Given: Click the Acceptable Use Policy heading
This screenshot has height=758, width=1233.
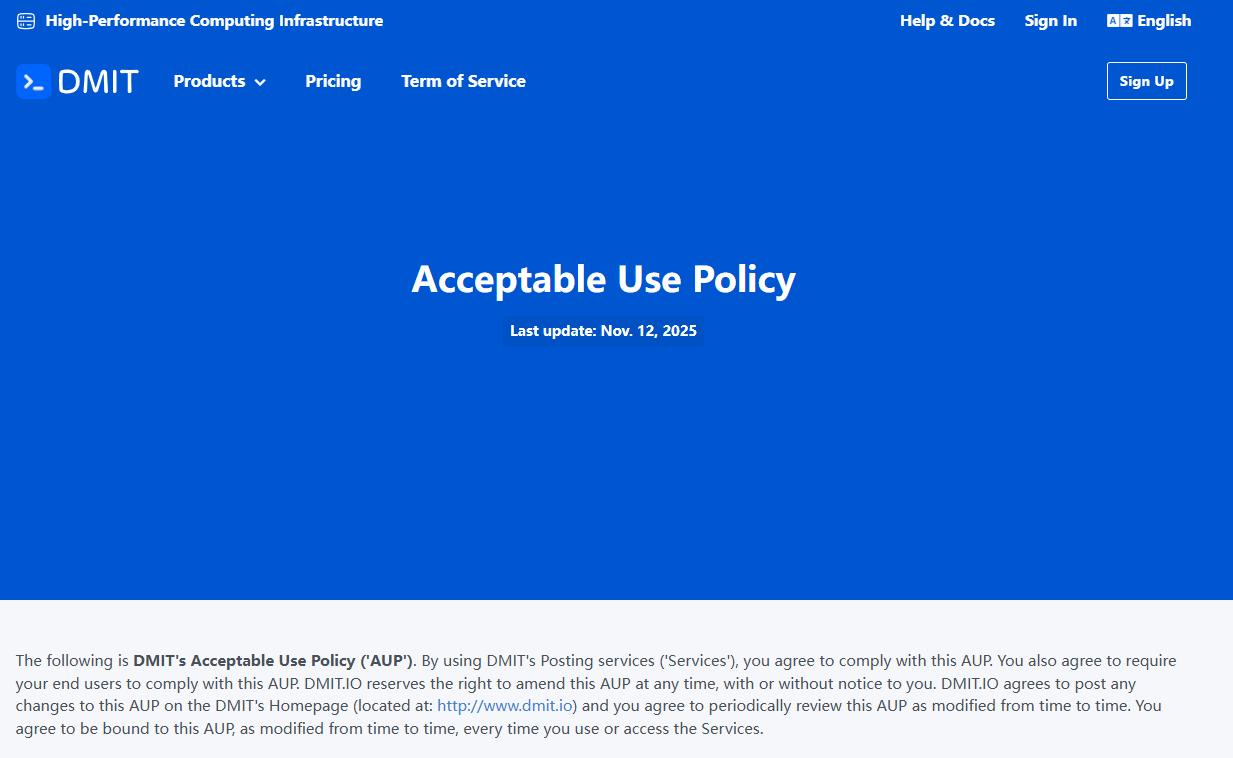Looking at the screenshot, I should pyautogui.click(x=603, y=279).
